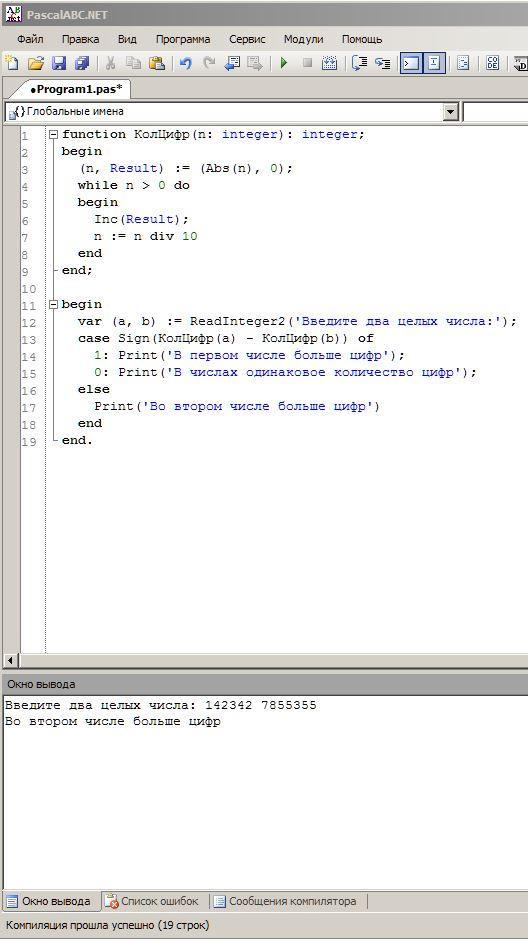Click the Paste clipboard icon
This screenshot has width=528, height=939.
[x=157, y=63]
